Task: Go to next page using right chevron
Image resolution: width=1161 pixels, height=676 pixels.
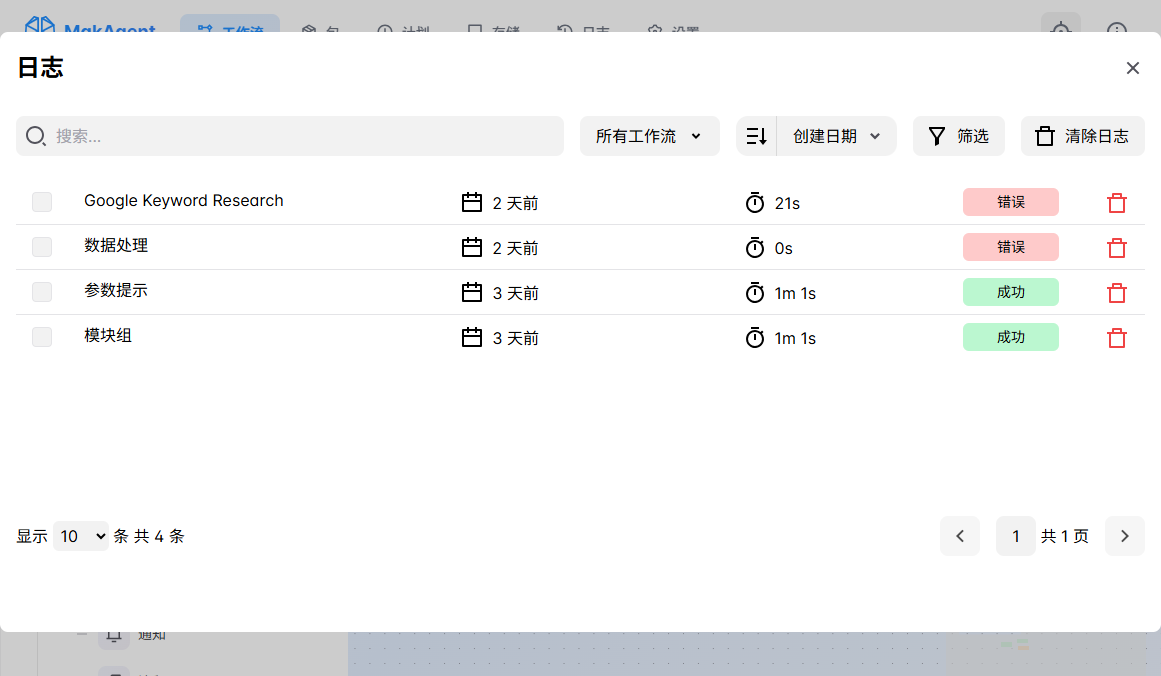Action: pyautogui.click(x=1124, y=536)
